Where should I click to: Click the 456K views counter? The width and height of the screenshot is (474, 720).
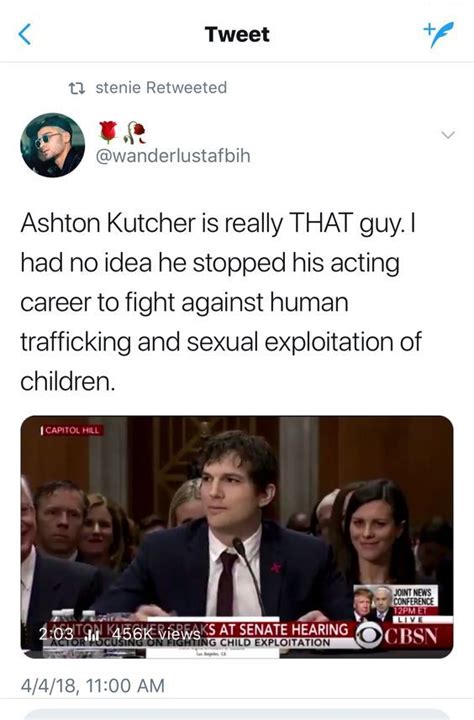pos(156,634)
